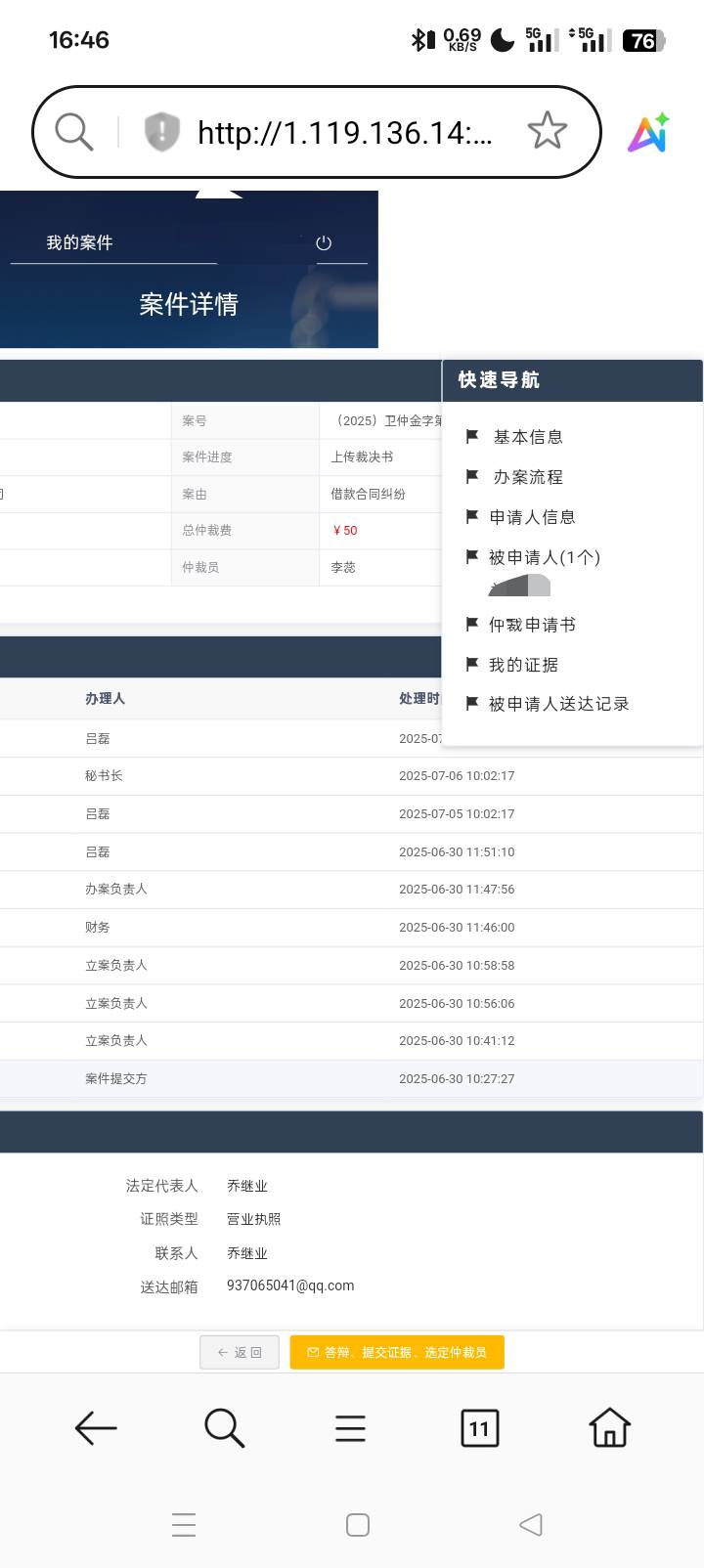Click timestamp 2025-06-30 11:51:10
The height and width of the screenshot is (1568, 704).
(x=457, y=852)
